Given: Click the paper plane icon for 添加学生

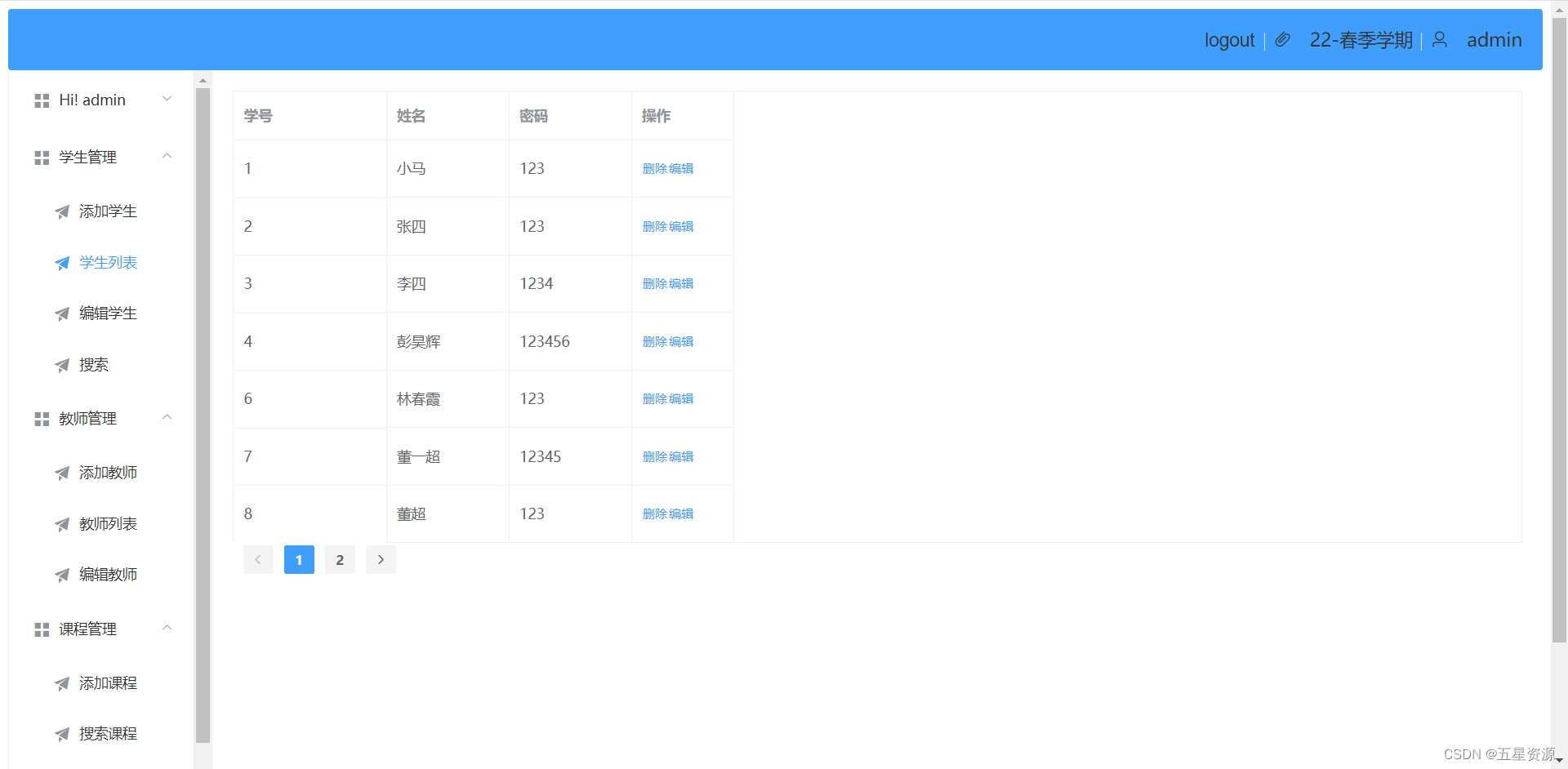Looking at the screenshot, I should [x=62, y=212].
